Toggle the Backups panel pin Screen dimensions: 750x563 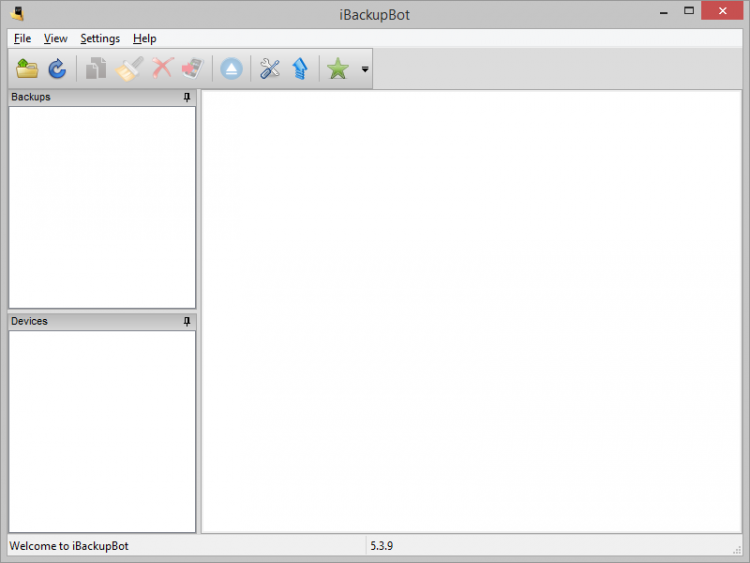(187, 97)
